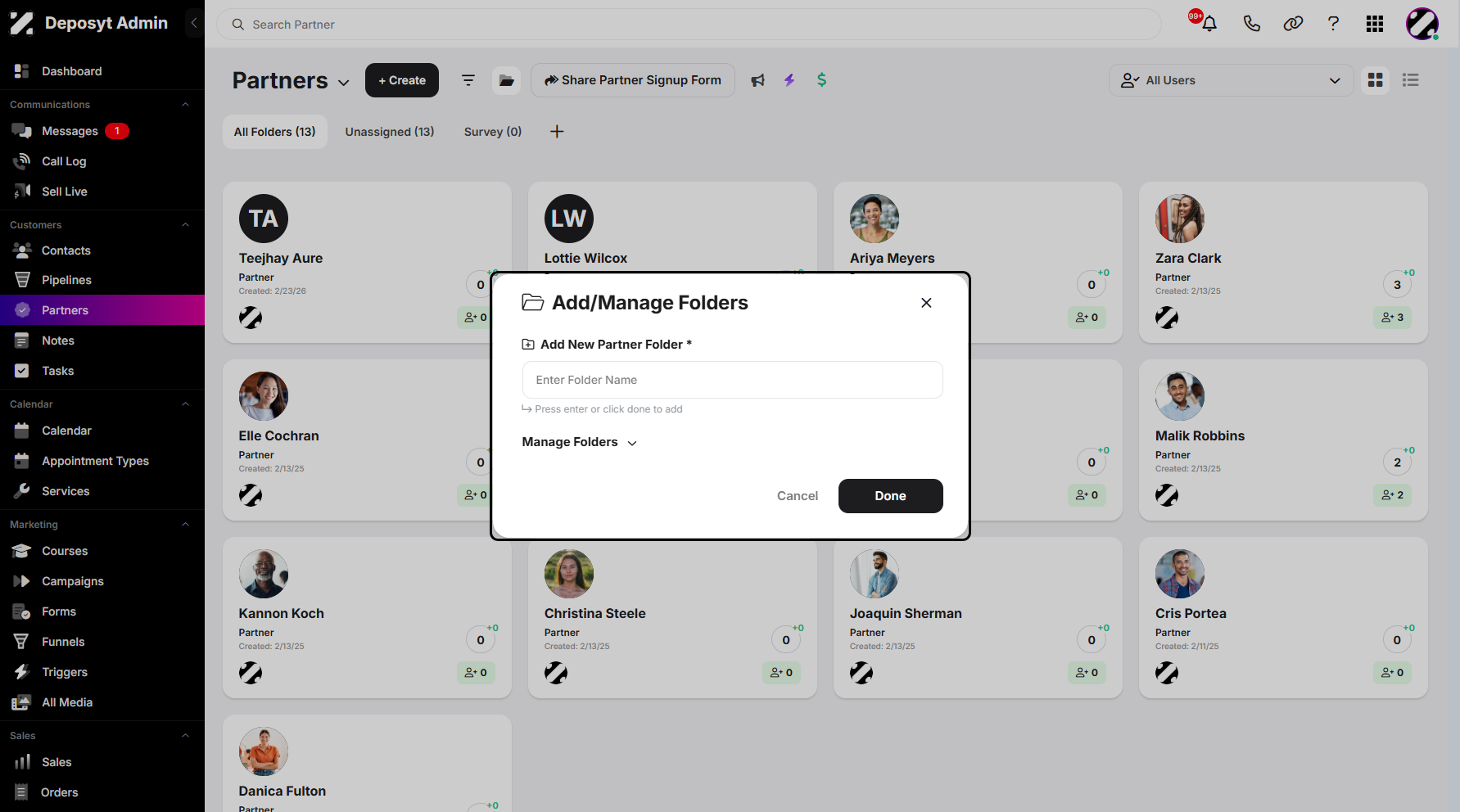This screenshot has width=1460, height=812.
Task: Open Messages in the sidebar
Action: coord(102,131)
